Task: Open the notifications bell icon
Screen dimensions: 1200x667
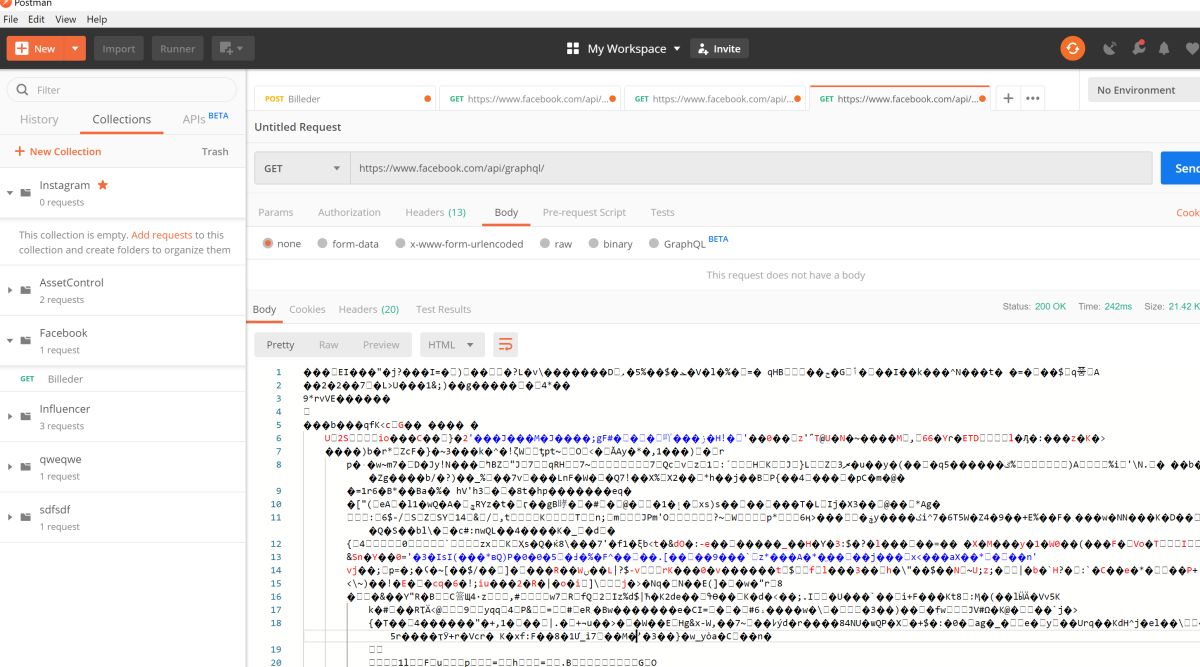Action: click(1164, 48)
